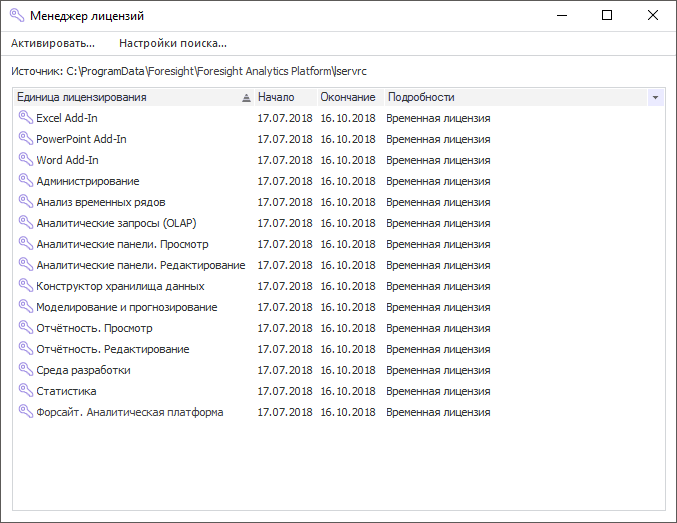
Task: Open the Активировать... menu
Action: tap(53, 43)
